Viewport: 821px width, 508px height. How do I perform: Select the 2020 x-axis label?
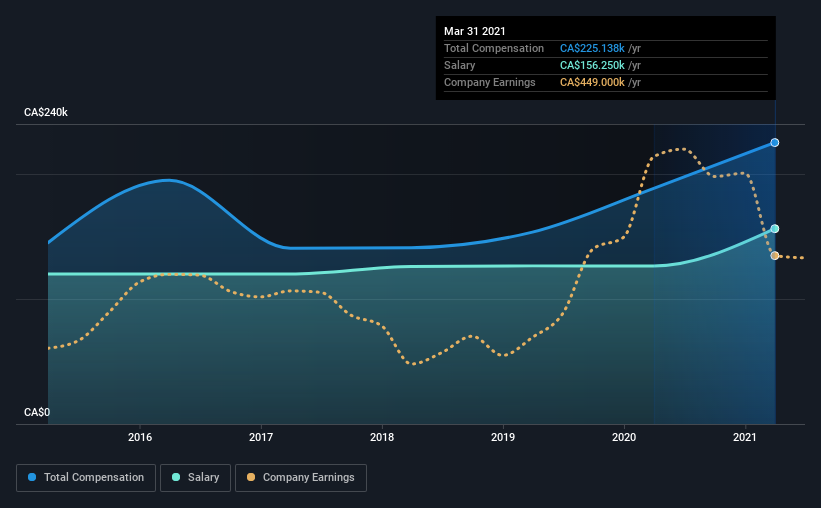tap(624, 437)
